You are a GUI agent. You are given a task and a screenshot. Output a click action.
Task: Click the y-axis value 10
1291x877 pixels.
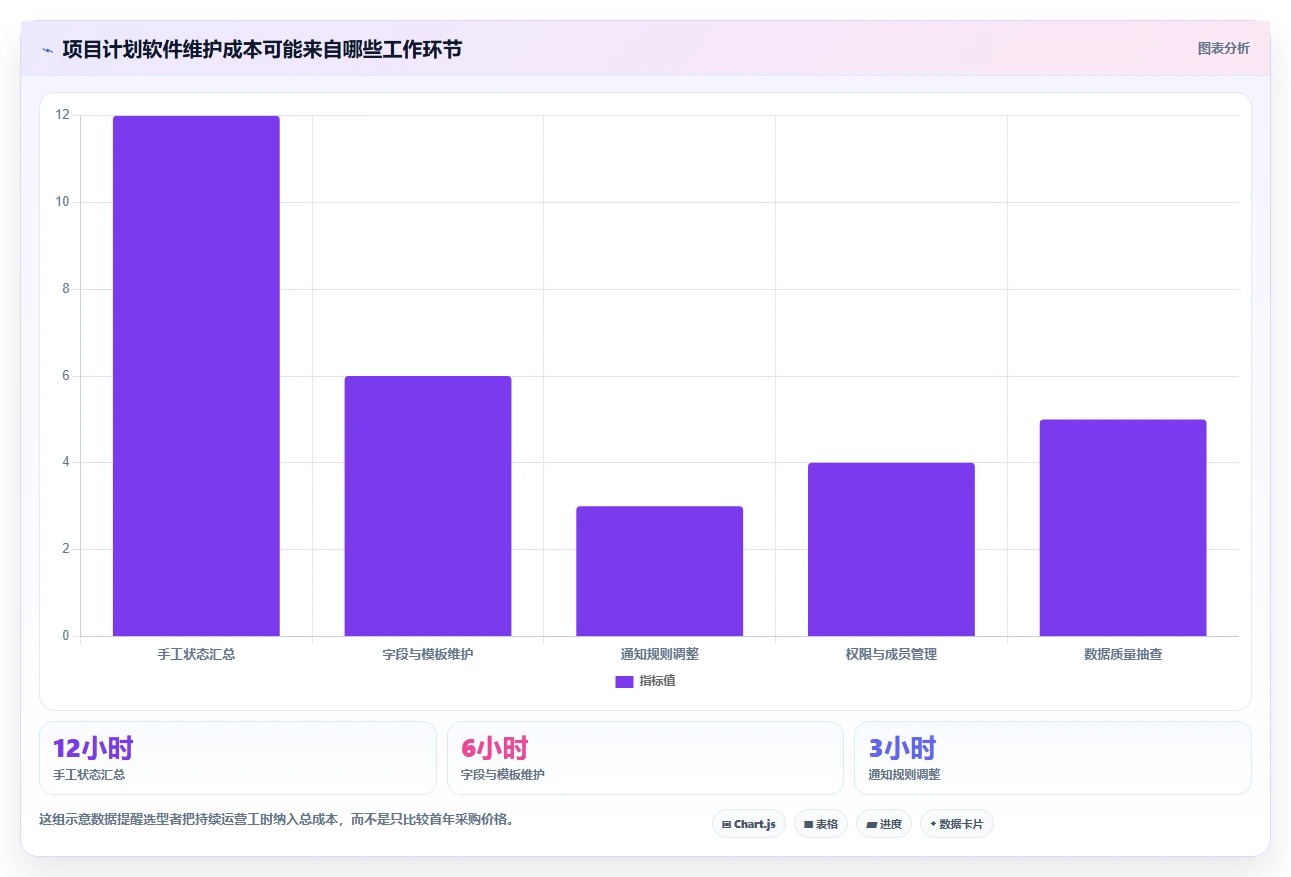(63, 202)
